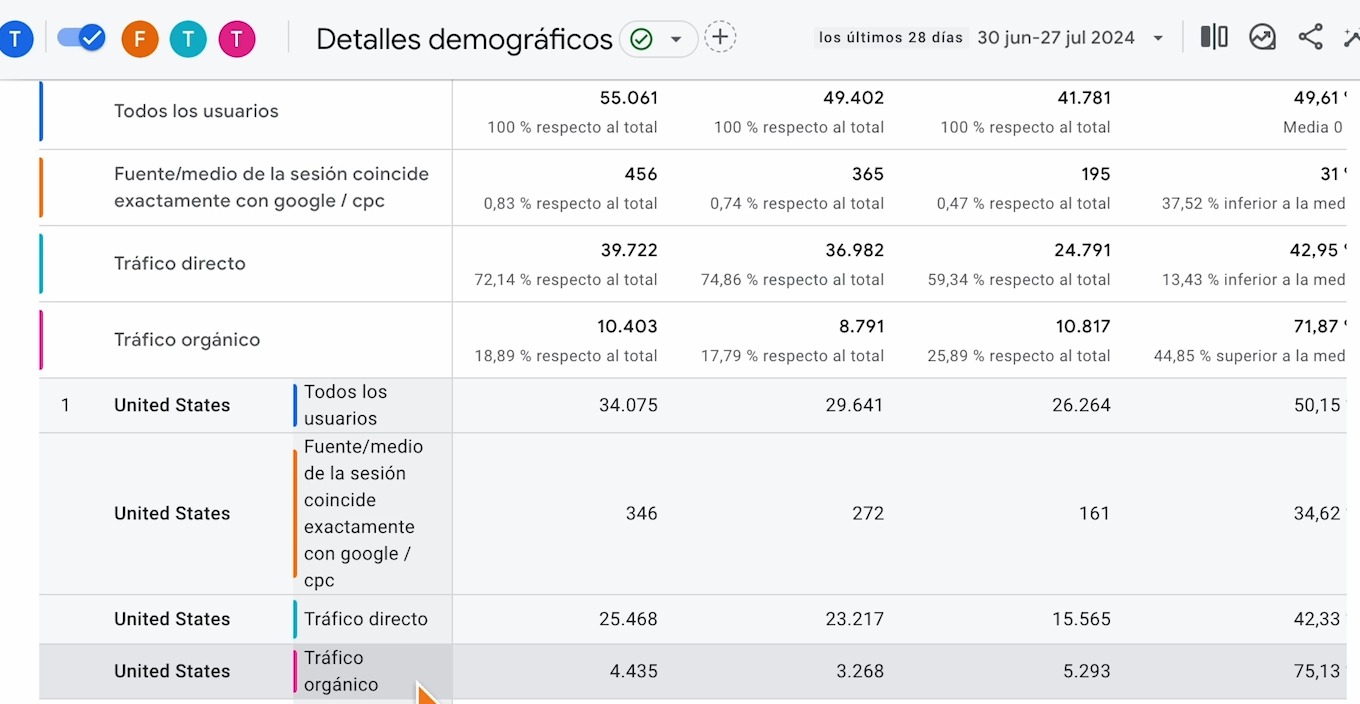
Task: Click the direct traffic value 24.791
Action: [x=1082, y=250]
